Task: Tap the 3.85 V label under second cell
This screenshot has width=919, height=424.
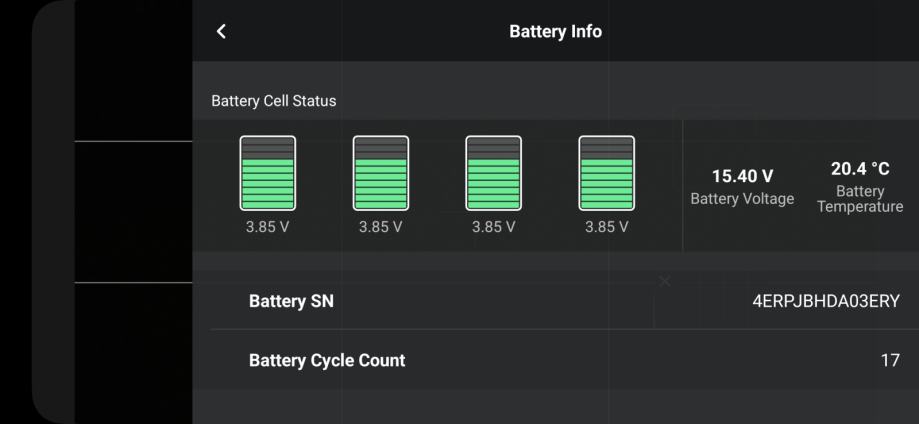Action: pos(380,227)
